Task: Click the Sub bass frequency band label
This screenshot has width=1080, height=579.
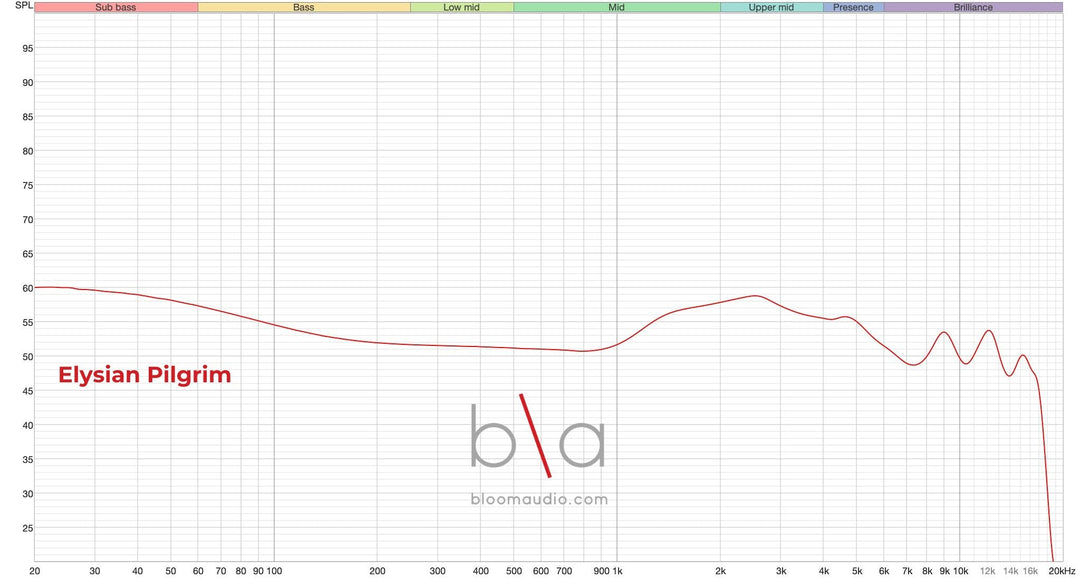Action: coord(116,7)
